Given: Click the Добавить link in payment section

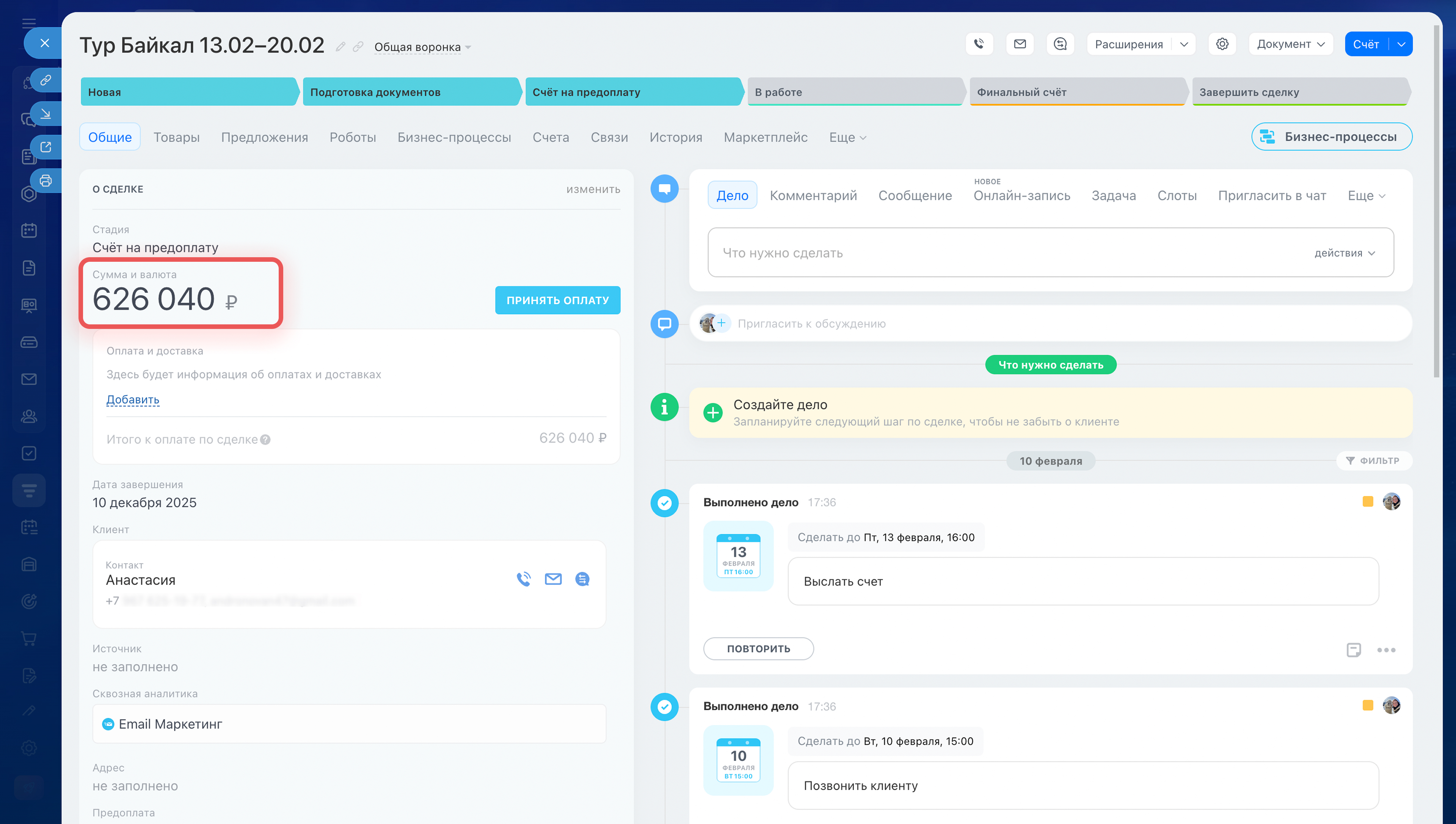Looking at the screenshot, I should 132,399.
